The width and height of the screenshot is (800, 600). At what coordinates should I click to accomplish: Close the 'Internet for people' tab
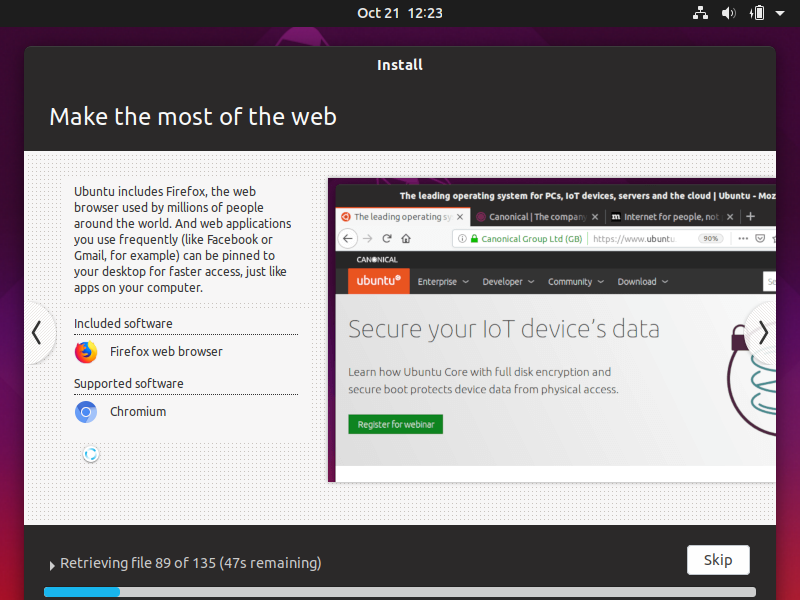730,217
